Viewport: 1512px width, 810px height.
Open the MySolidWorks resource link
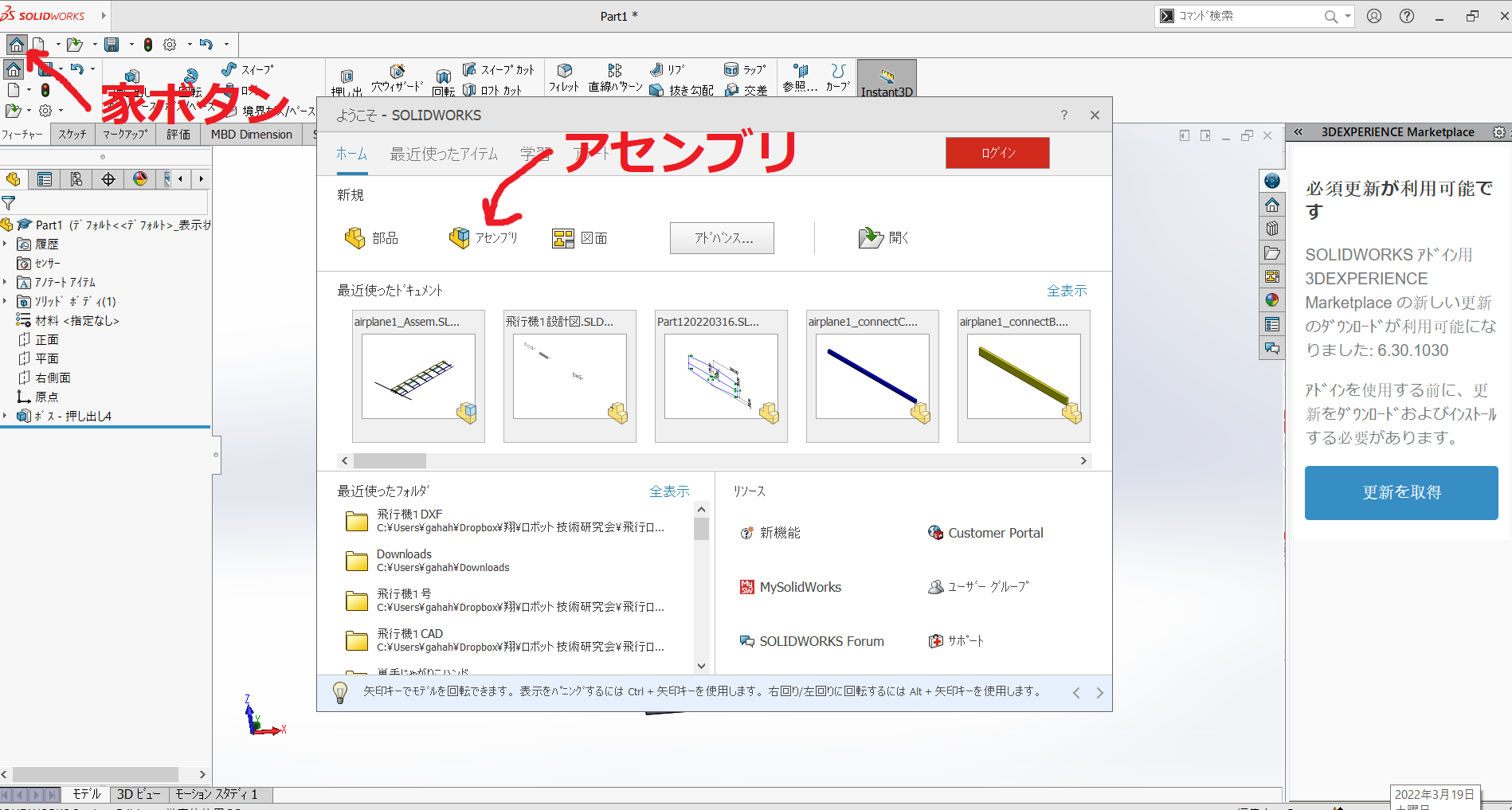point(790,587)
